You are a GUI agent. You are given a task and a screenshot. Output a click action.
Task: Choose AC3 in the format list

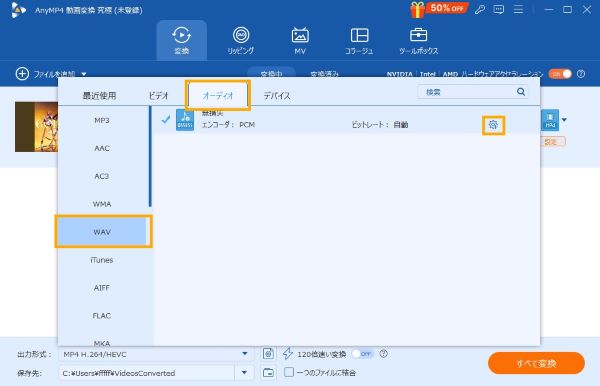click(x=102, y=176)
